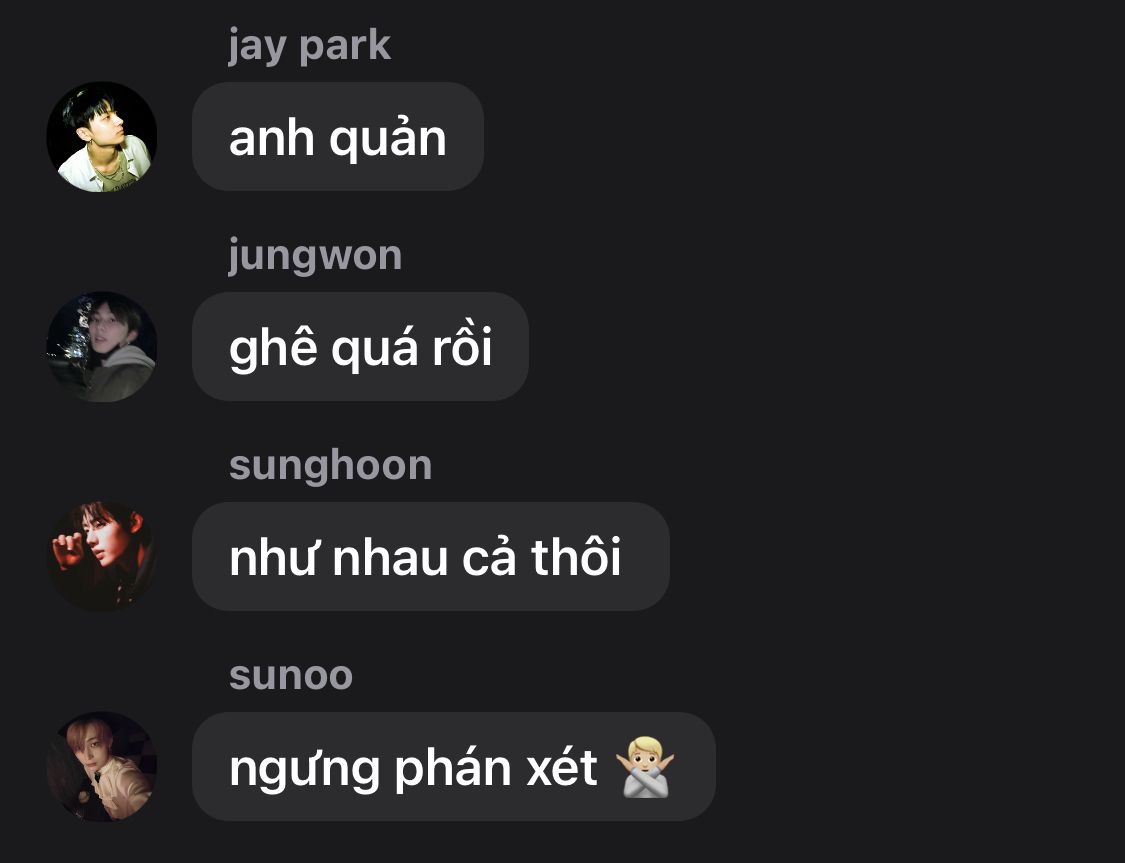Click the "ngưng phán xét" message text
Screen dimensions: 1125x863
click(x=413, y=769)
